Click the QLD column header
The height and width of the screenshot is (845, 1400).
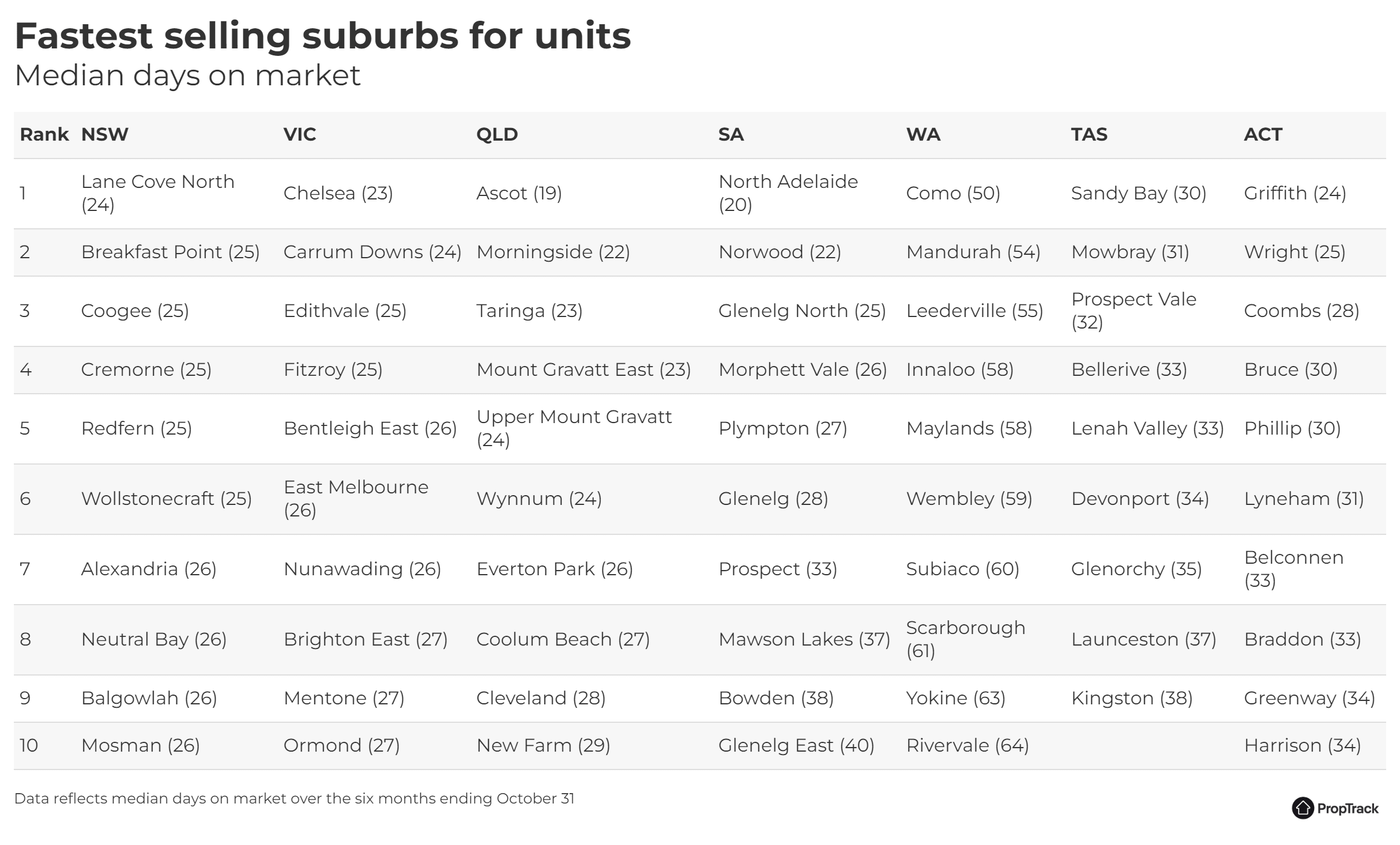[x=497, y=134]
